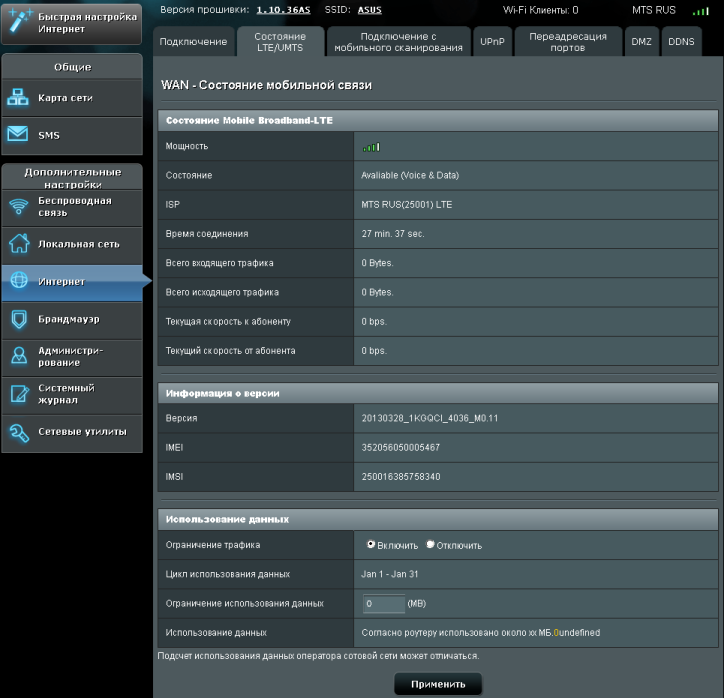
Task: Click the wireless Wi-Fi icon in sidebar
Action: (19, 206)
